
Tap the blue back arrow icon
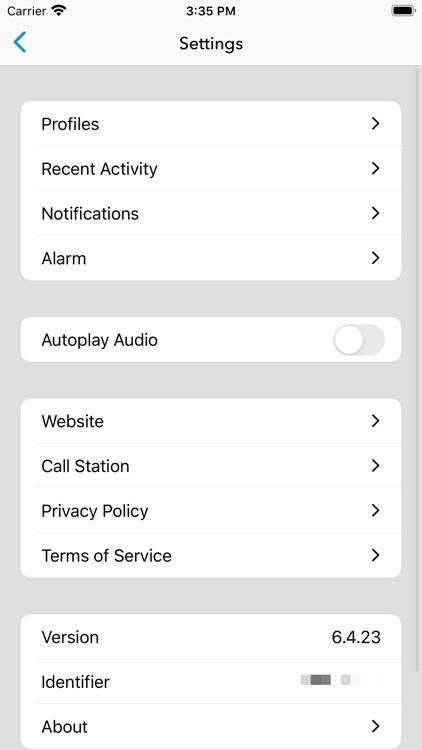(20, 43)
